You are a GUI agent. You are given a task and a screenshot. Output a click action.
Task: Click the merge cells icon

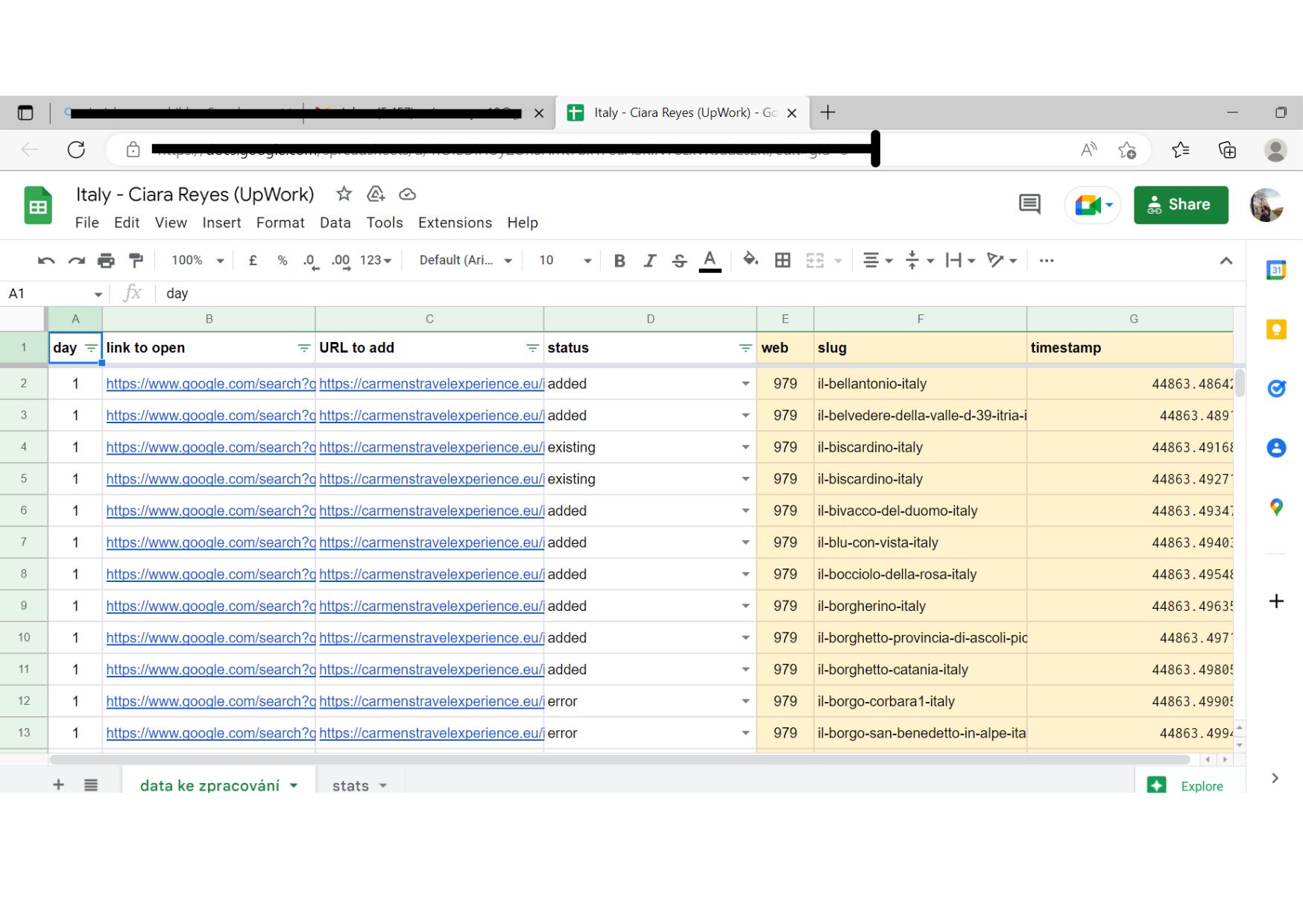click(815, 260)
